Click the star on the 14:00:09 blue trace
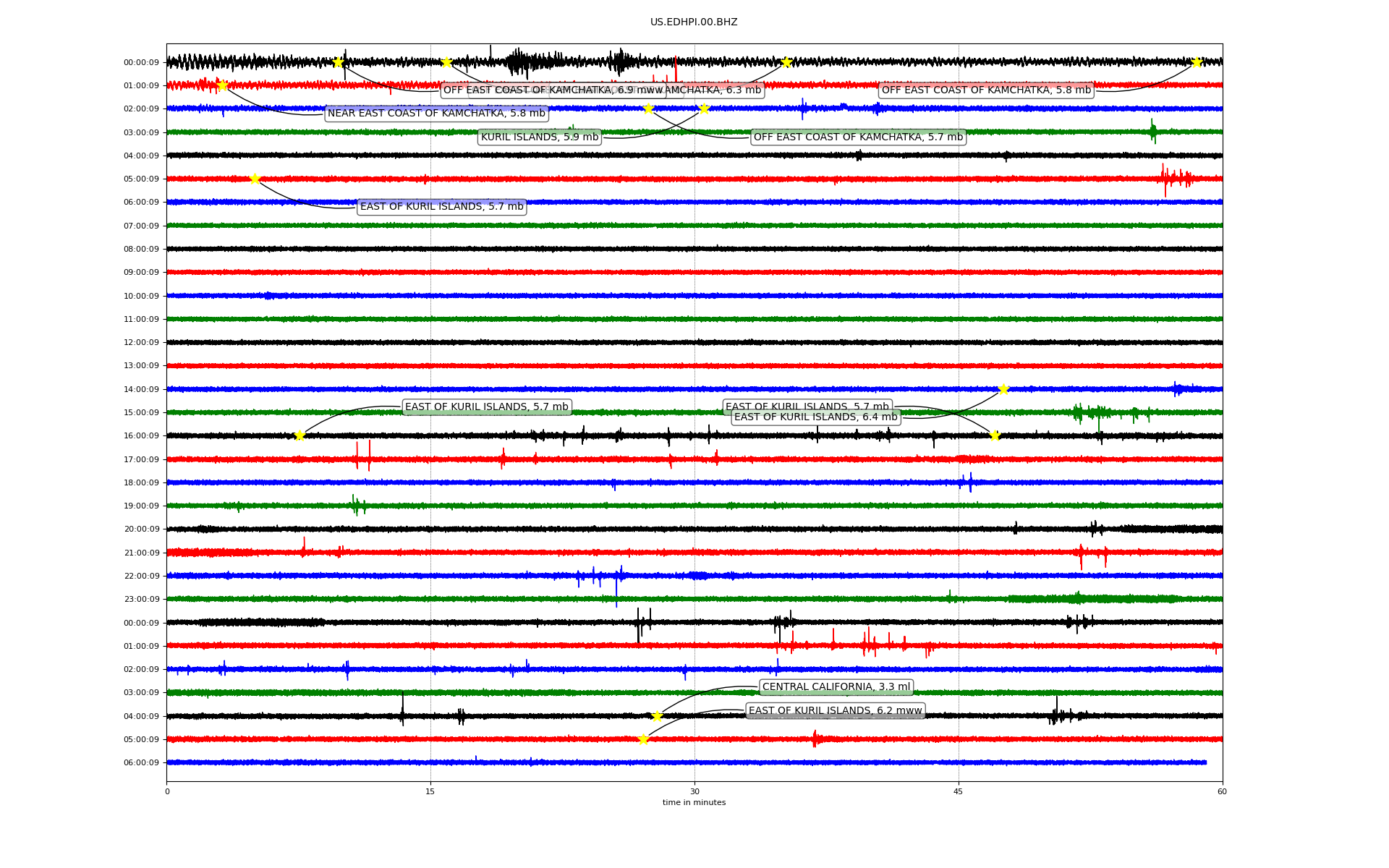1389x868 pixels. pyautogui.click(x=1003, y=389)
